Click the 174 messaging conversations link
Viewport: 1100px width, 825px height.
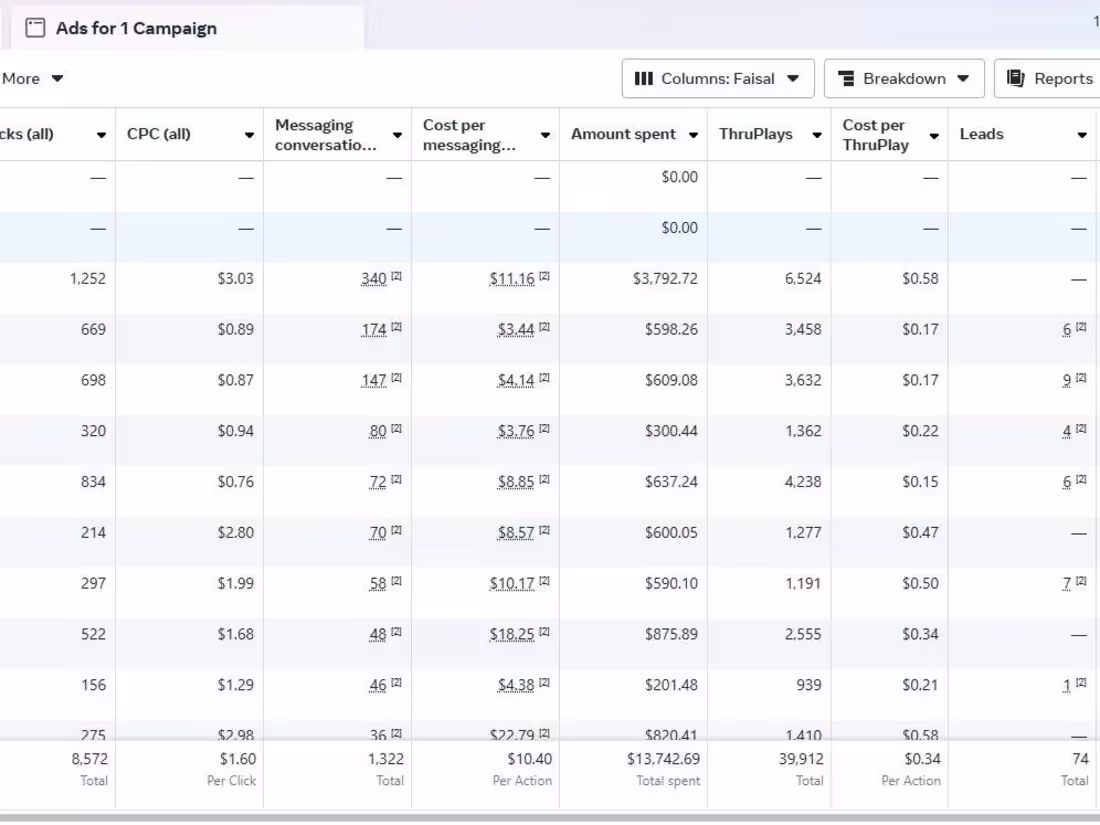(x=373, y=330)
